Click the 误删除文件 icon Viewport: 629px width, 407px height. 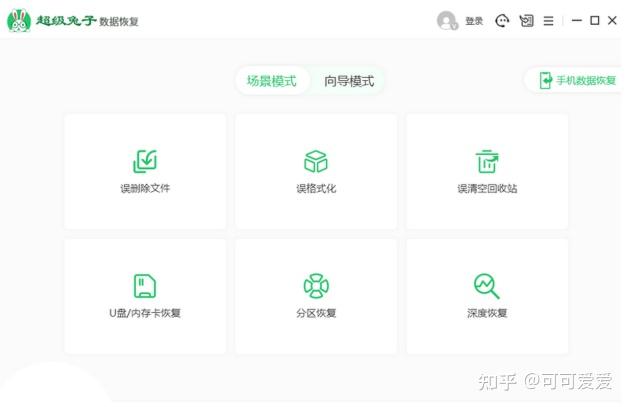click(x=145, y=161)
